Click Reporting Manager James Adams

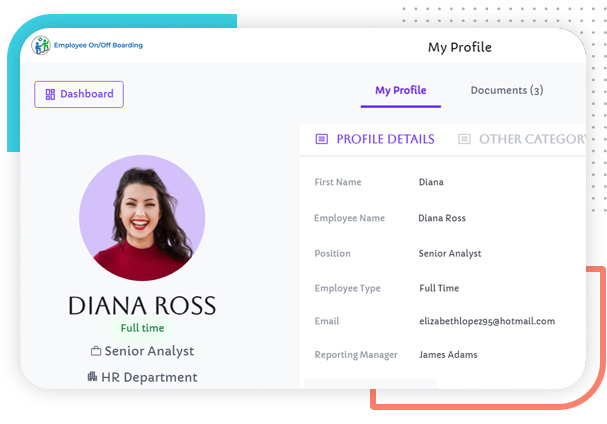tap(448, 355)
